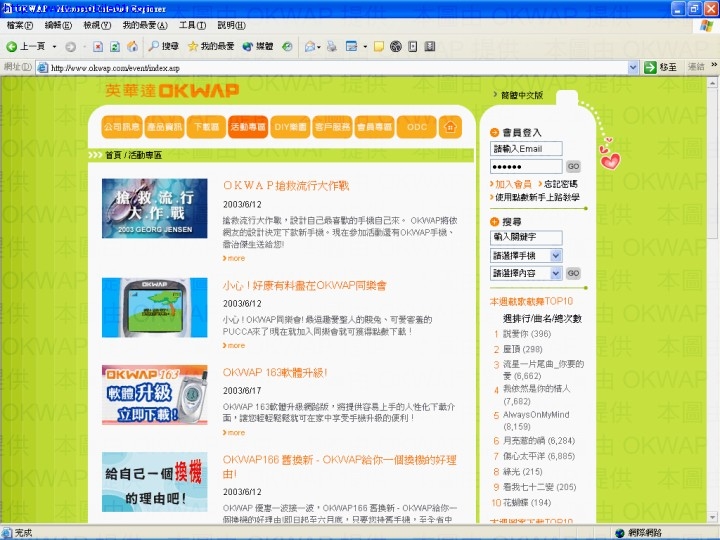Viewport: 720px width, 540px height.
Task: Open the 編輯(E) menu
Action: click(58, 25)
